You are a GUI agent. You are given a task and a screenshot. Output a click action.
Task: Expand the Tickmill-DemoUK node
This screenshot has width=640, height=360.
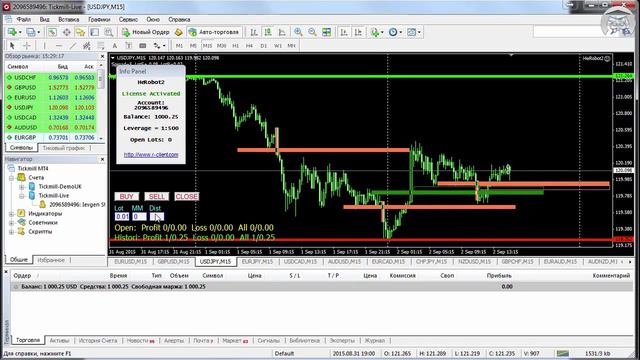point(22,187)
